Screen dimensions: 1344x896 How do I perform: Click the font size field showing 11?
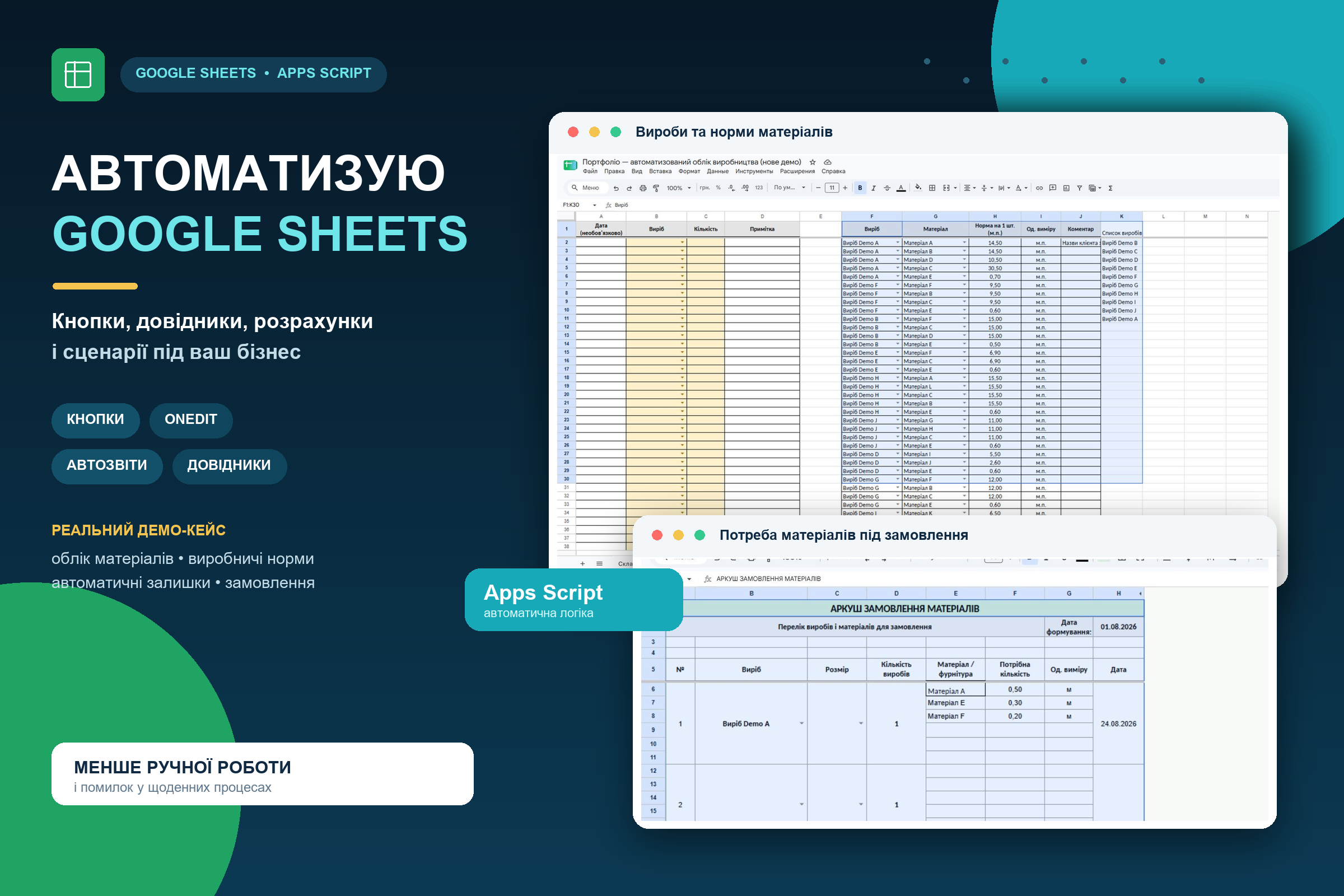832,188
